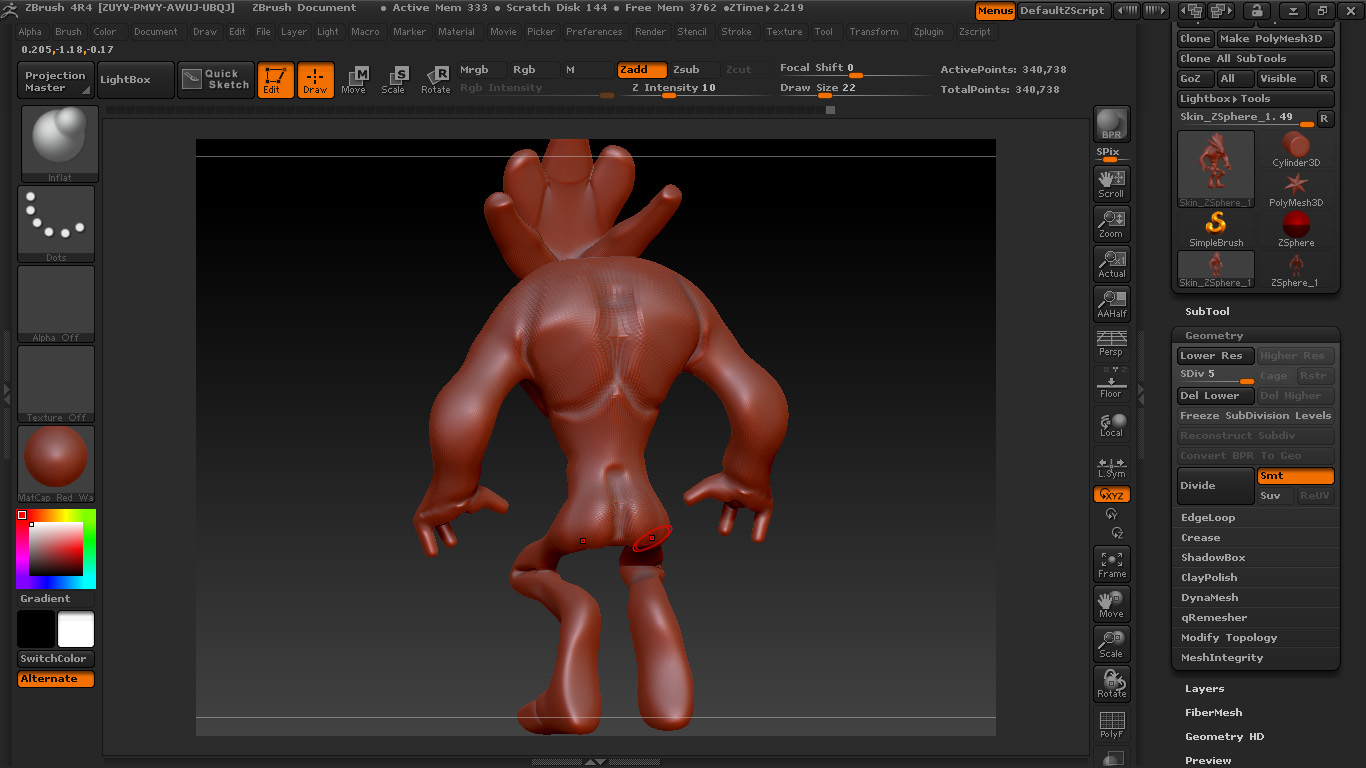The image size is (1366, 768).
Task: Open the Transform menu
Action: pos(874,32)
